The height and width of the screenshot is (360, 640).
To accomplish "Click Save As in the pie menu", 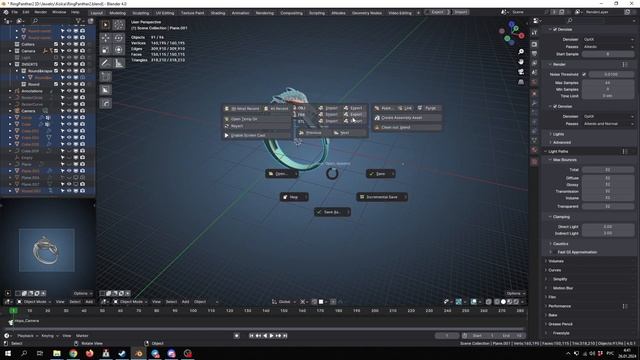I will tap(332, 212).
